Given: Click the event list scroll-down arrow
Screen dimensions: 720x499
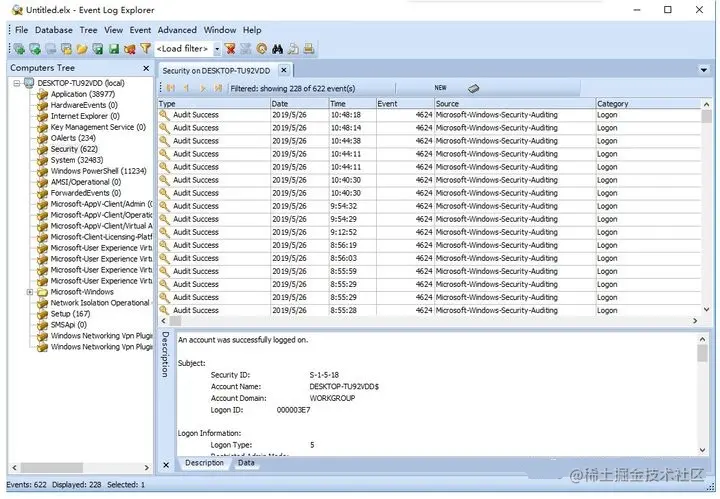Looking at the screenshot, I should [706, 309].
